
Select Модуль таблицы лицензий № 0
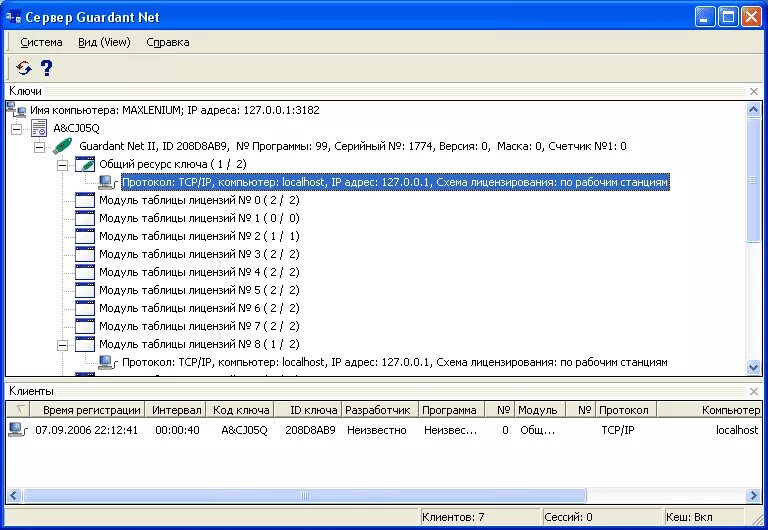[x=199, y=200]
